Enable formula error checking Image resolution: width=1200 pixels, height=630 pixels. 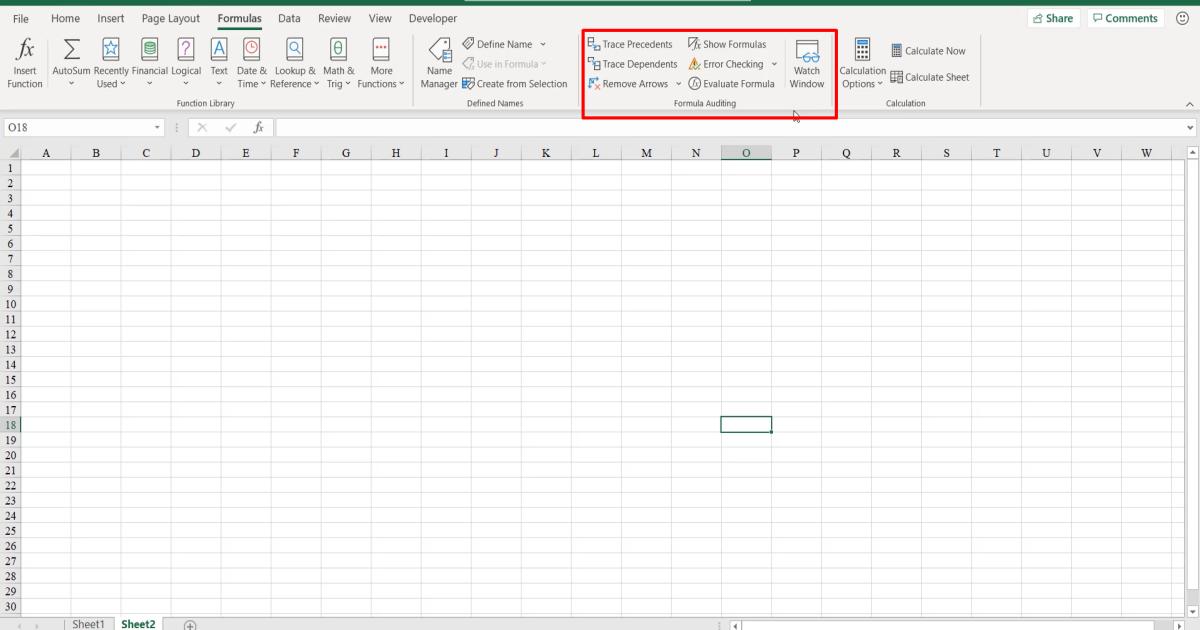click(726, 64)
